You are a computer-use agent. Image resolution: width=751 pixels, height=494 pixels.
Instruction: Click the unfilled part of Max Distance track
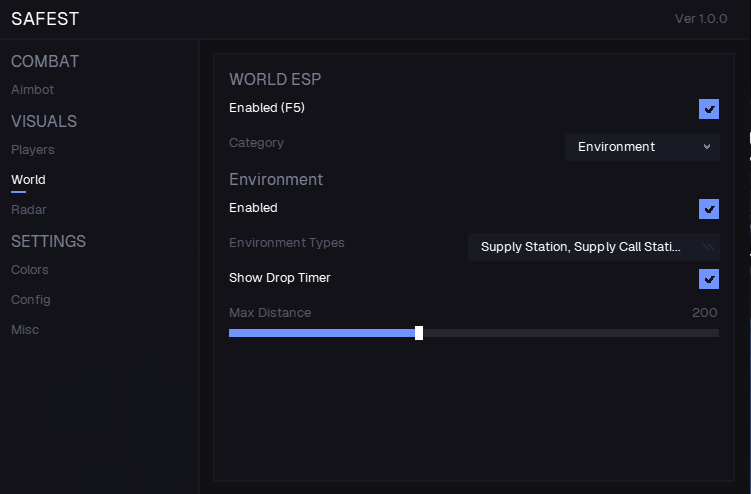click(x=570, y=333)
